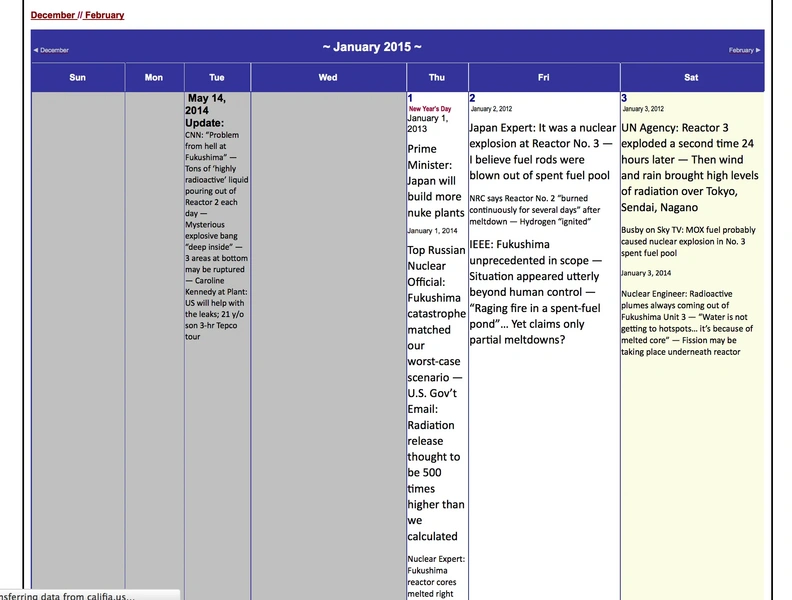The height and width of the screenshot is (600, 792).
Task: Click the January 2015 calendar title
Action: [372, 47]
